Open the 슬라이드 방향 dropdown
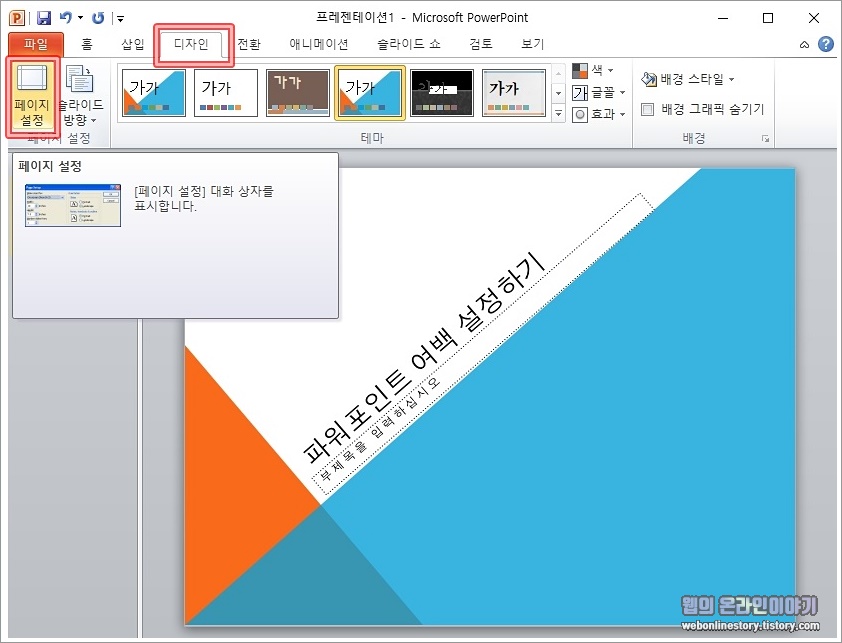 [80, 96]
